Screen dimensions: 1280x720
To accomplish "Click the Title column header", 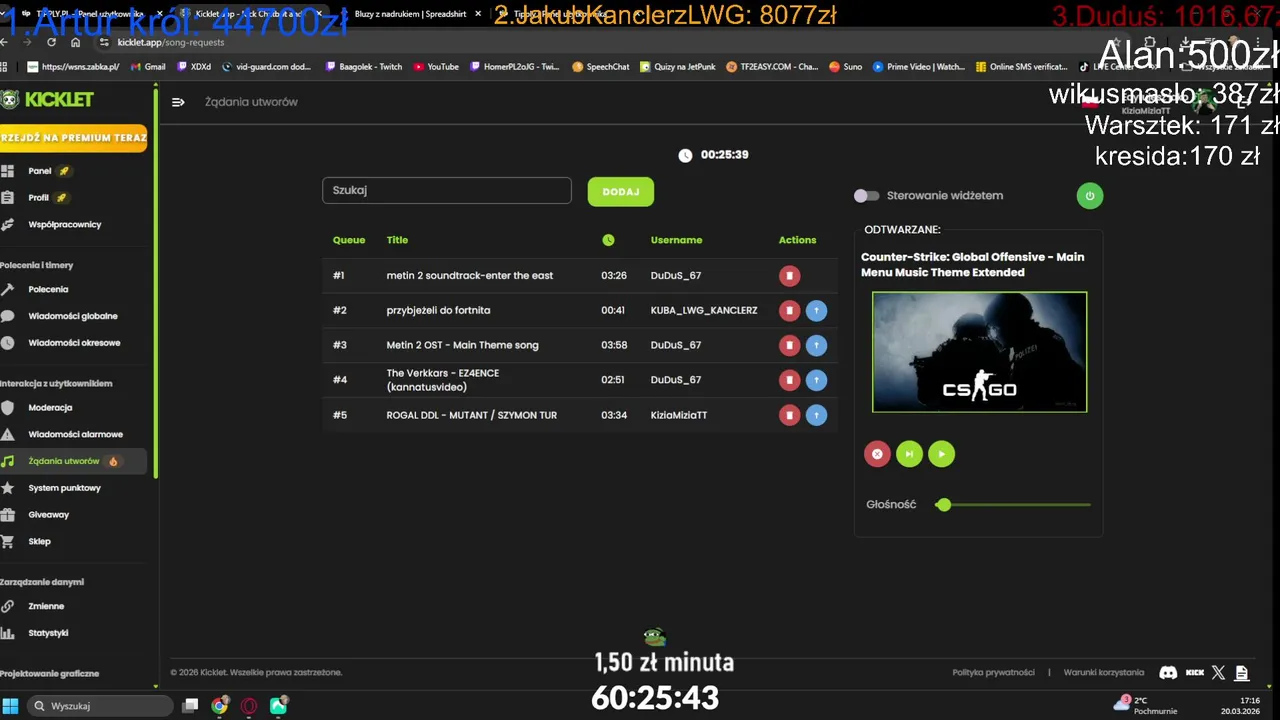I will point(397,240).
